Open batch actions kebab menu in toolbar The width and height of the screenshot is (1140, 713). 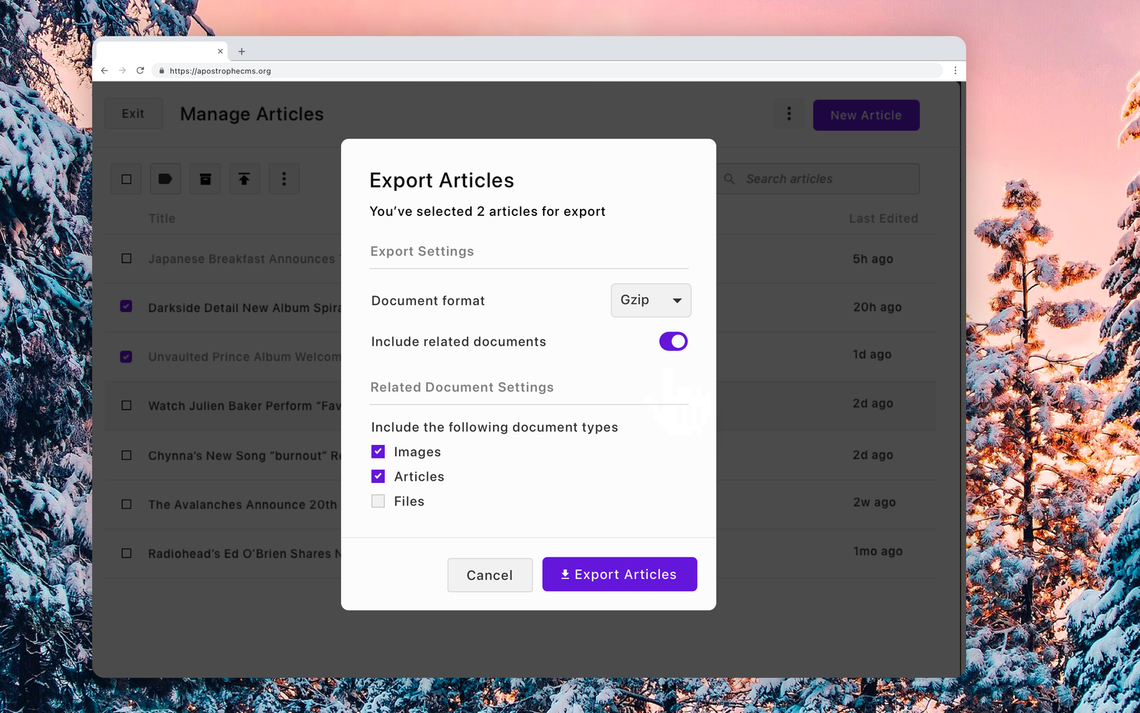[284, 179]
